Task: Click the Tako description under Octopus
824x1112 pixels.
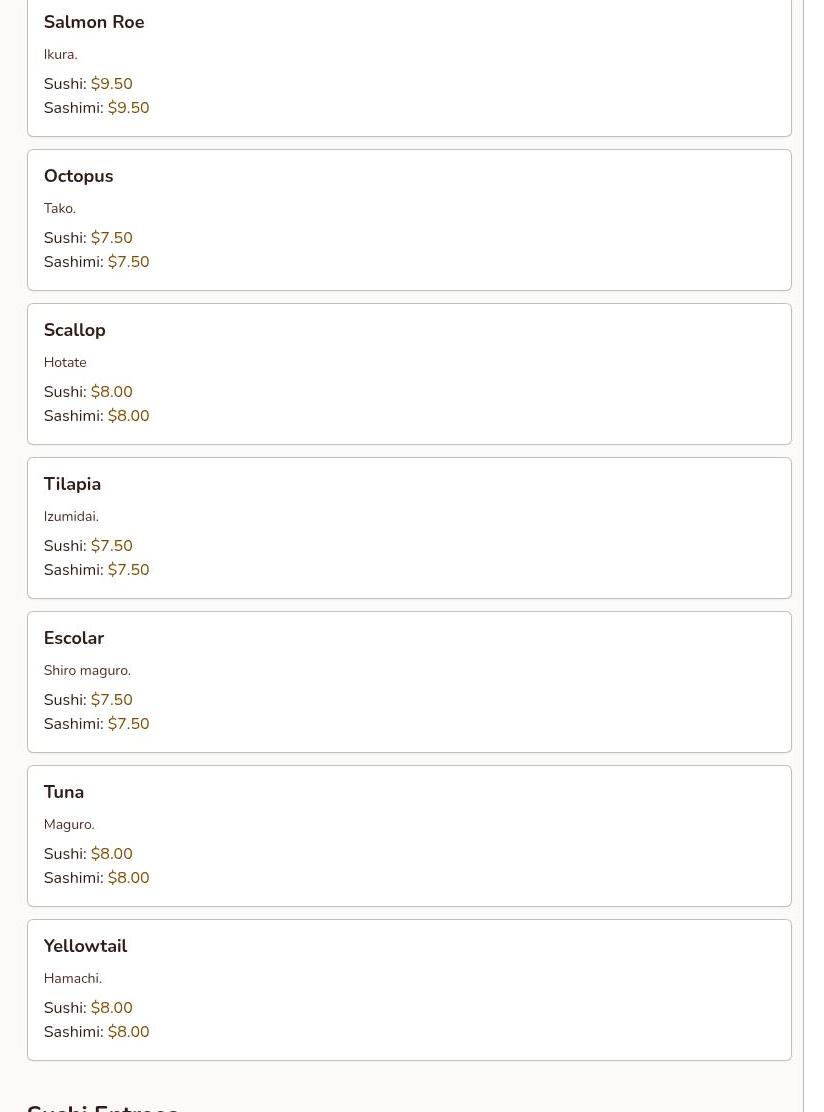Action: pyautogui.click(x=60, y=208)
